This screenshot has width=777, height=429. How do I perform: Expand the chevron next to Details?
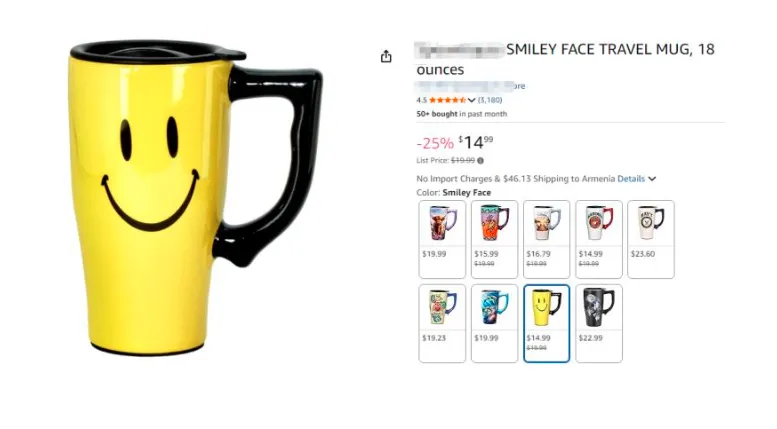[652, 179]
